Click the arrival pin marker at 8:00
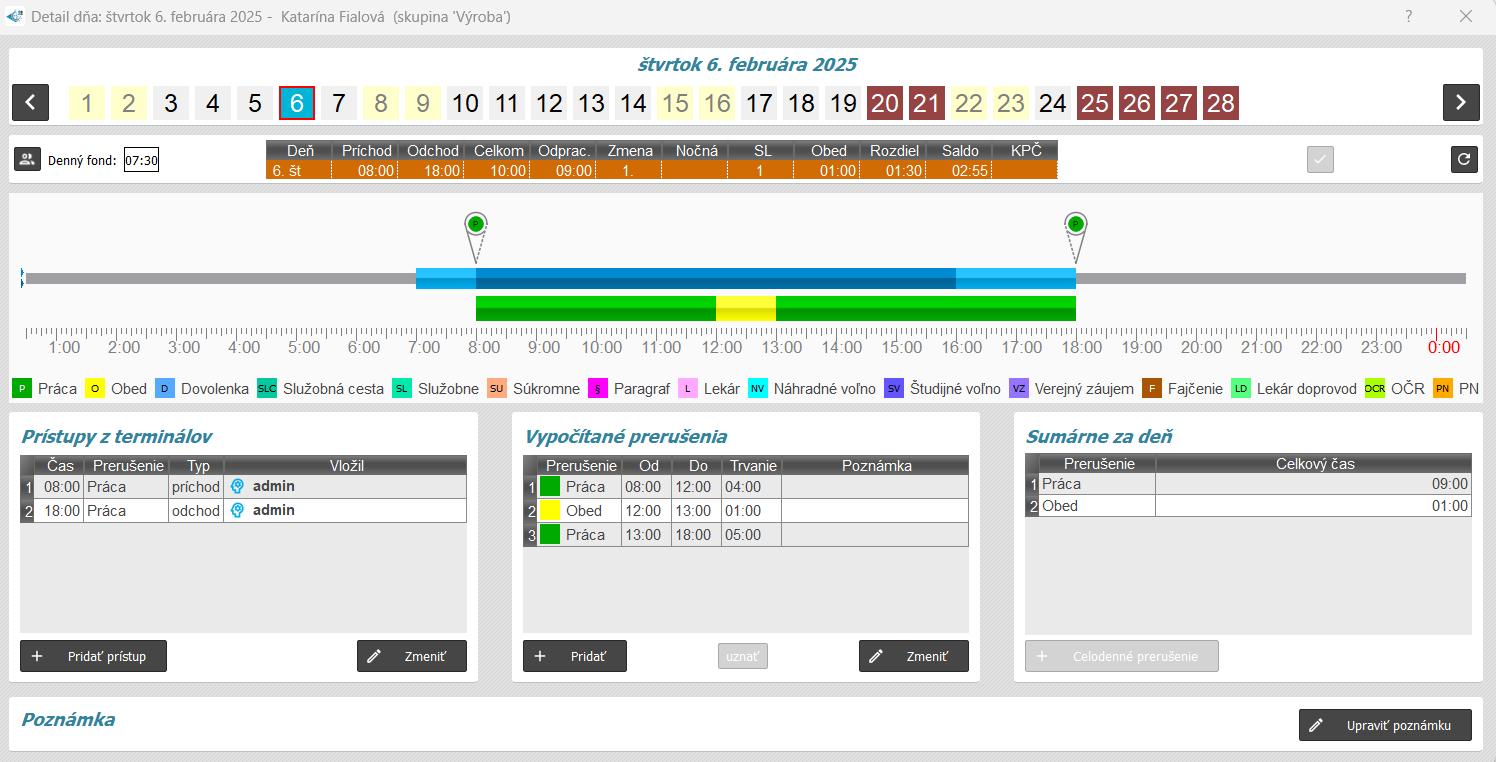 pos(476,225)
